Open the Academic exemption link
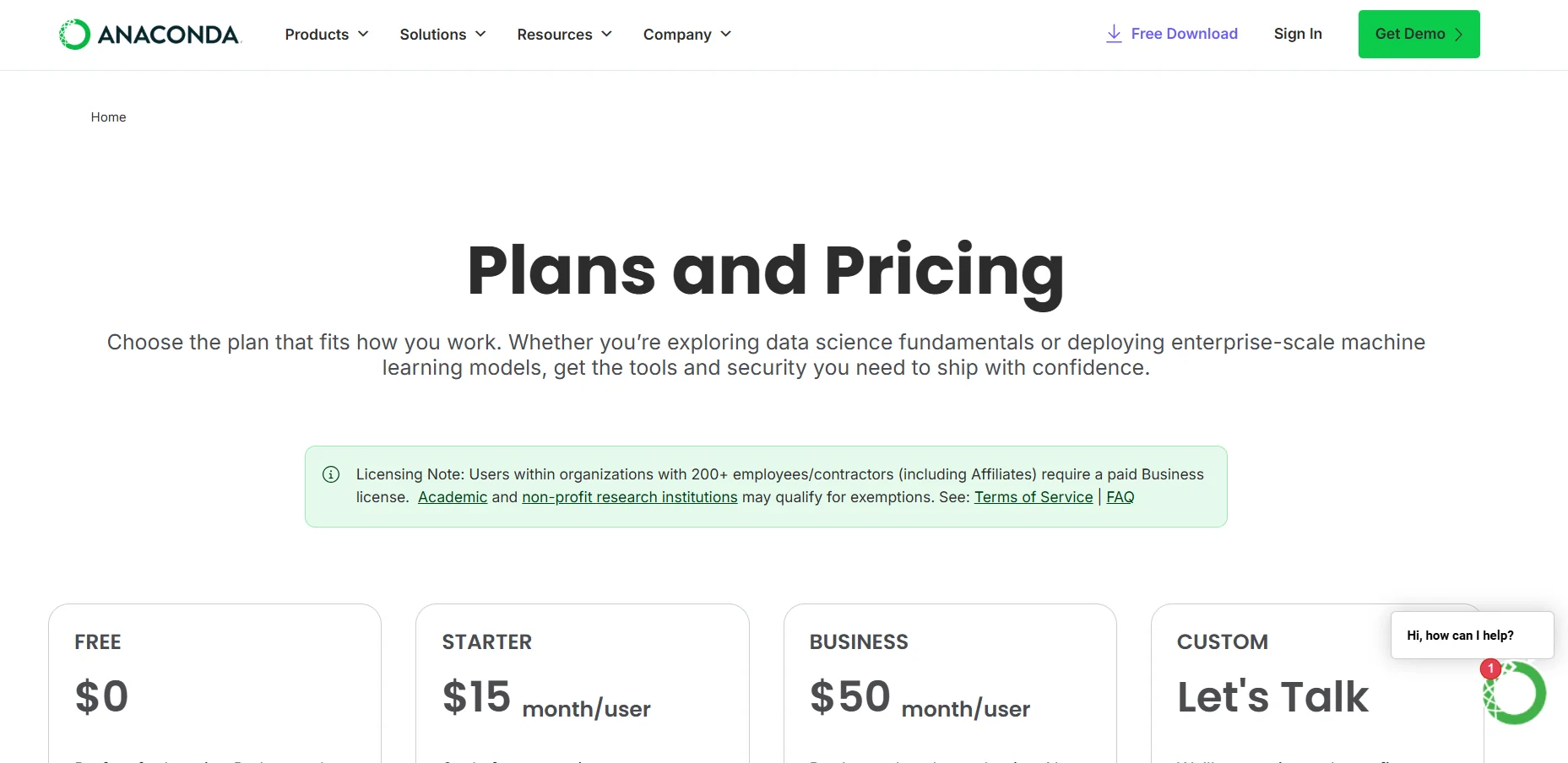 pyautogui.click(x=453, y=497)
